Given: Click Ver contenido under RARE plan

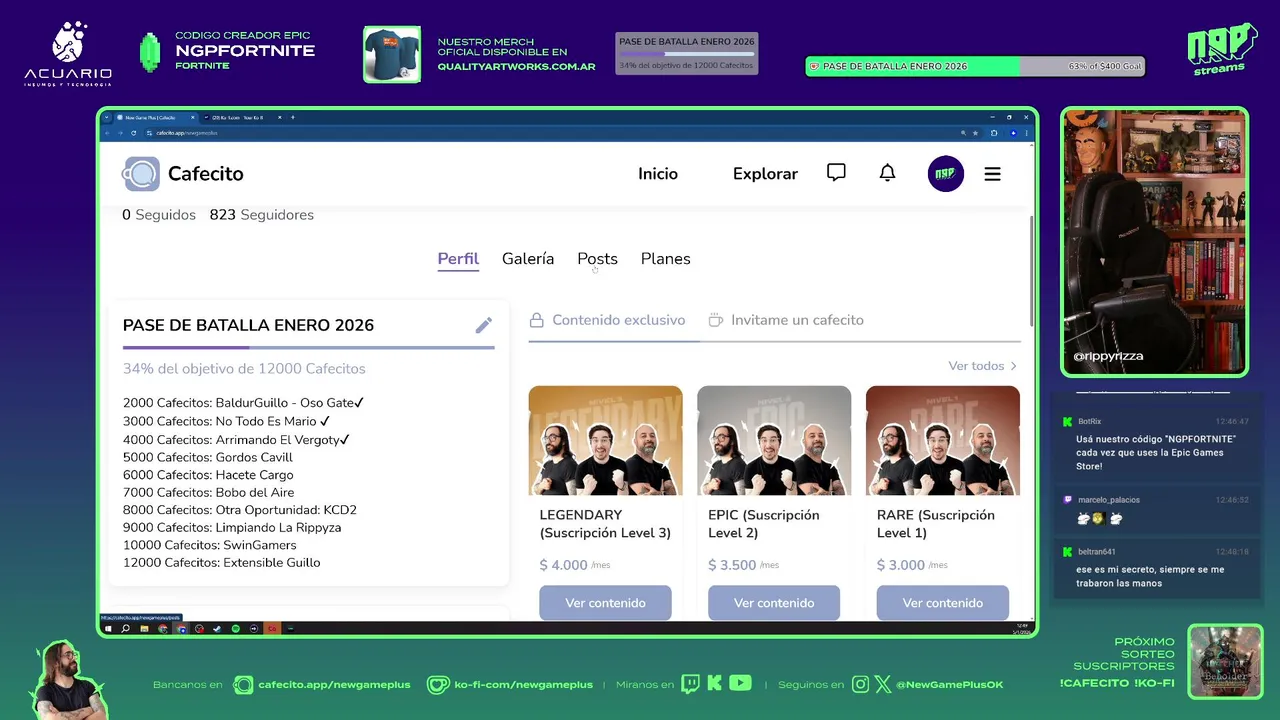Looking at the screenshot, I should pos(942,603).
